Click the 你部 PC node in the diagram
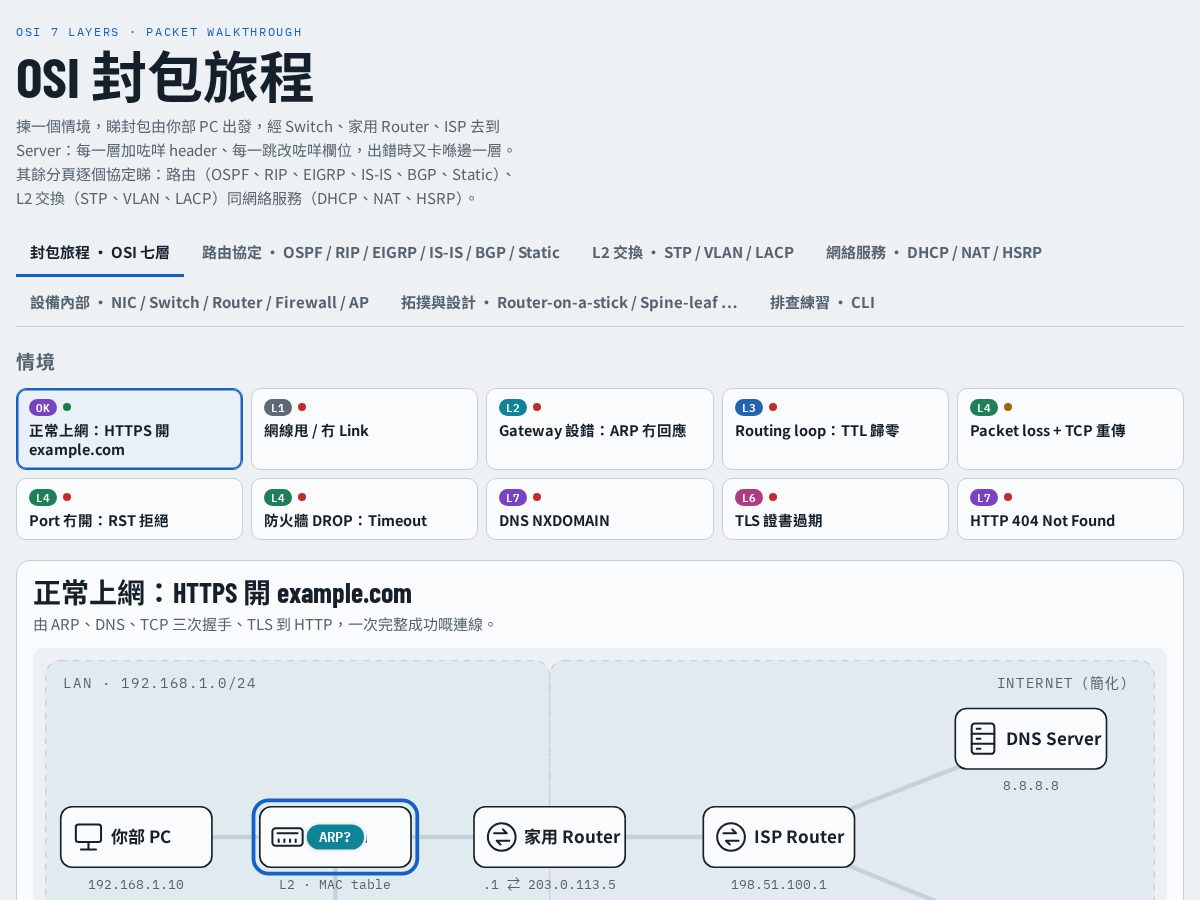The width and height of the screenshot is (1200, 900). pos(136,837)
